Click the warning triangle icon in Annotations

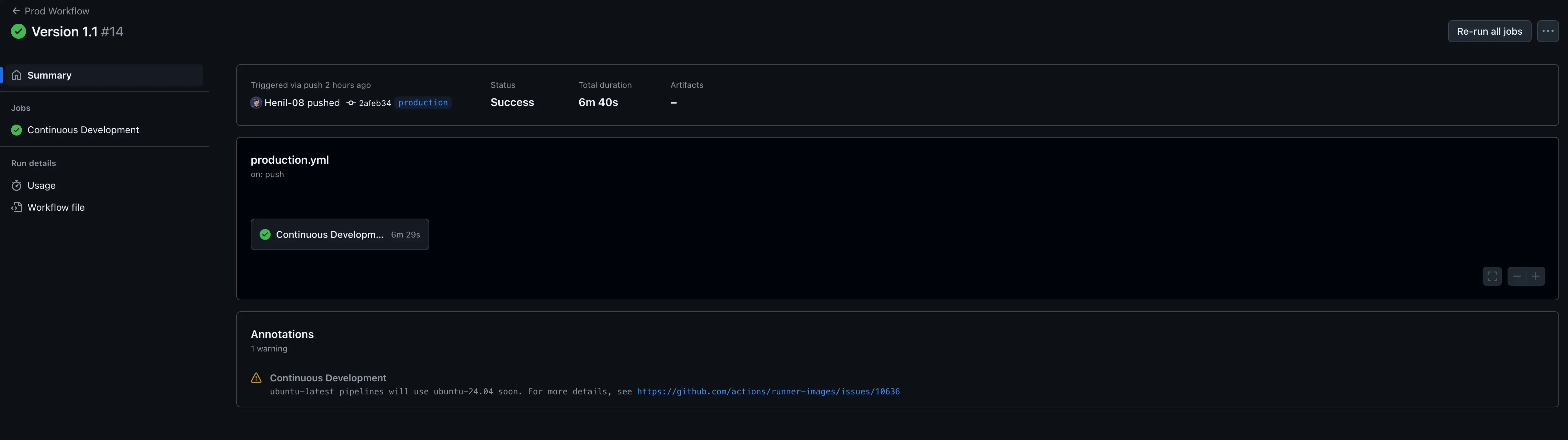point(256,378)
